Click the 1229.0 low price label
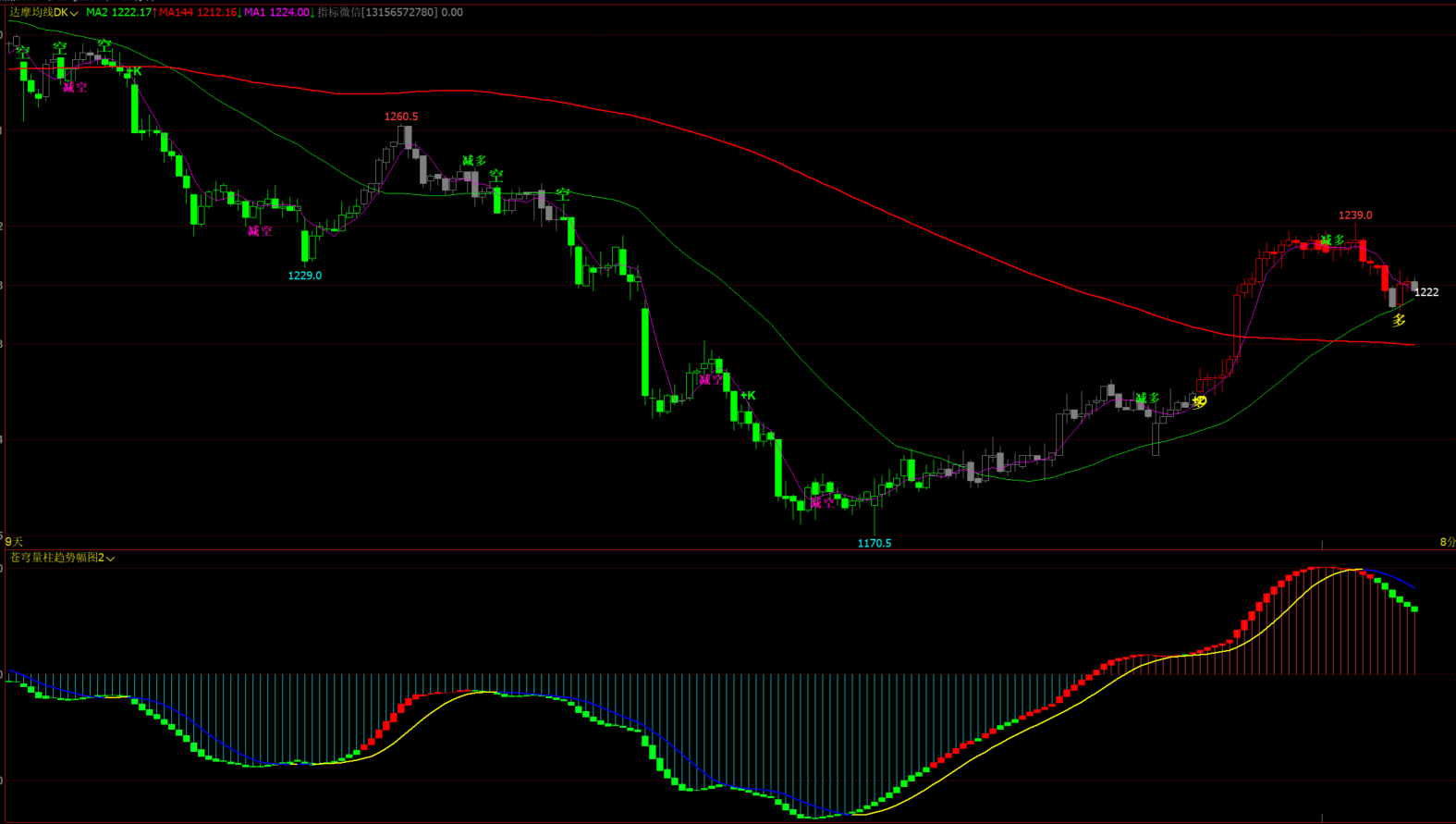 (305, 276)
